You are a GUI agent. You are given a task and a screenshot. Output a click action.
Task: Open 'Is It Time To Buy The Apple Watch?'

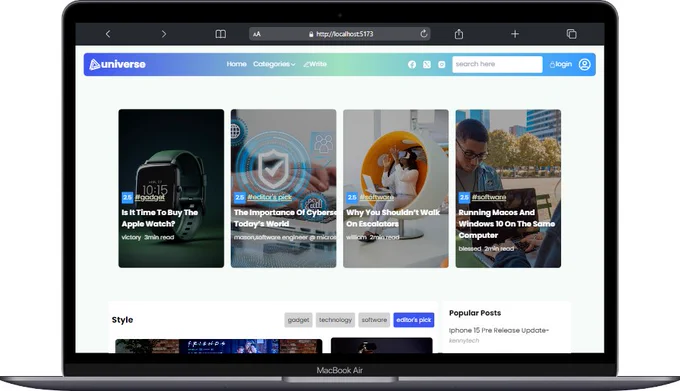click(160, 218)
